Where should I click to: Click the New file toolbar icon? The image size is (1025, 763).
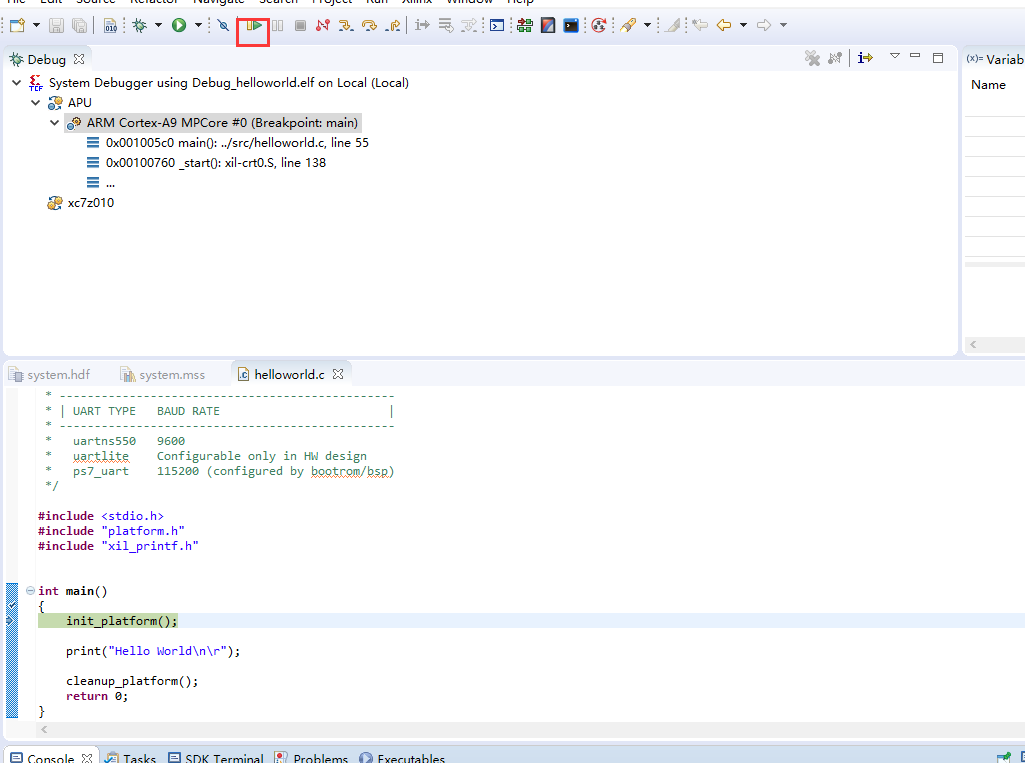point(17,25)
